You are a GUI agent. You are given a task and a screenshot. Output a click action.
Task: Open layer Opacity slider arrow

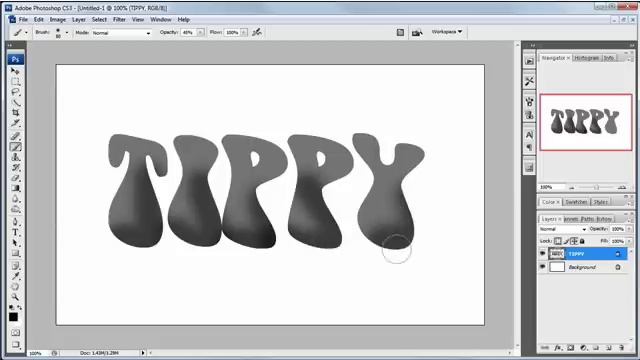(629, 229)
